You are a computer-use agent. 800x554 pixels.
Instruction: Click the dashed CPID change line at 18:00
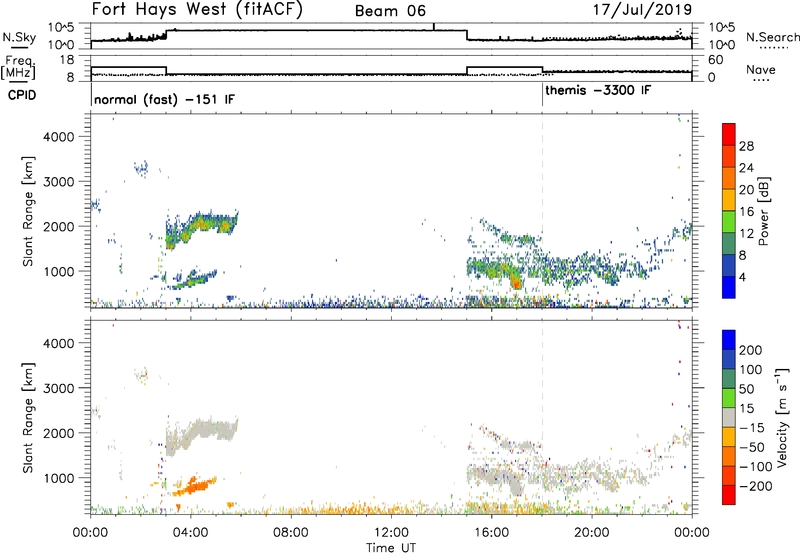pyautogui.click(x=542, y=211)
